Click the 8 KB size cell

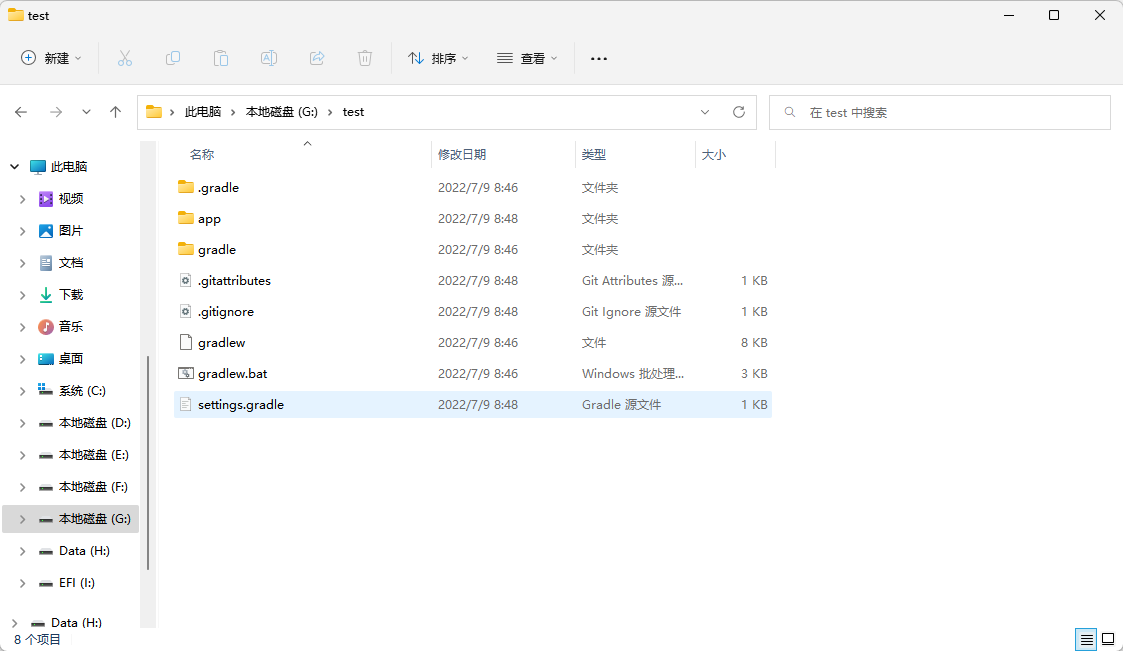(754, 342)
